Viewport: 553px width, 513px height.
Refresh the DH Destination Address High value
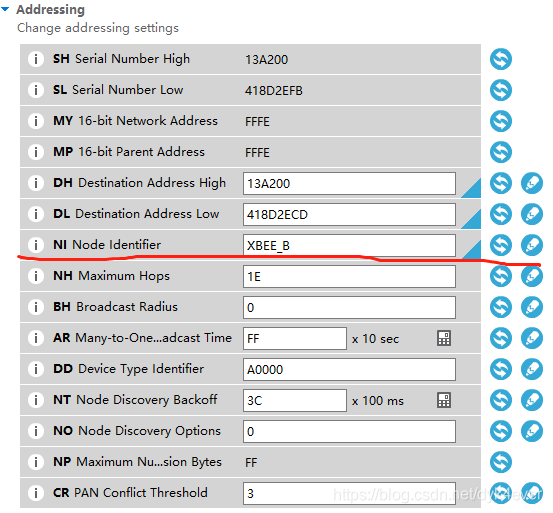[x=501, y=183]
